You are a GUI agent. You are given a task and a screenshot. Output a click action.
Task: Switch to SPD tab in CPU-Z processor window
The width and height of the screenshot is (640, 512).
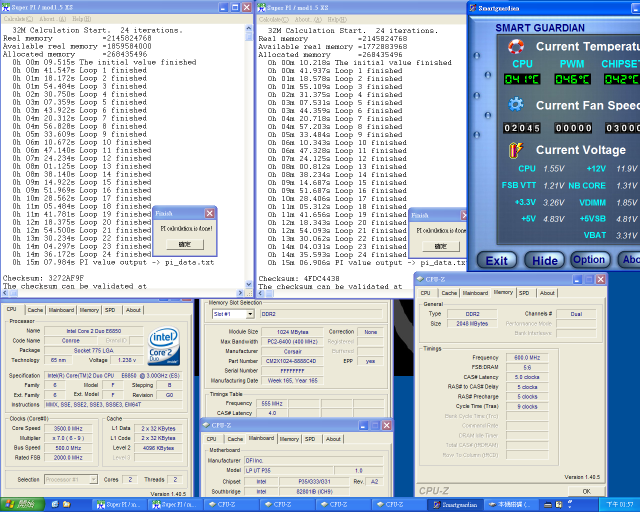tap(110, 310)
